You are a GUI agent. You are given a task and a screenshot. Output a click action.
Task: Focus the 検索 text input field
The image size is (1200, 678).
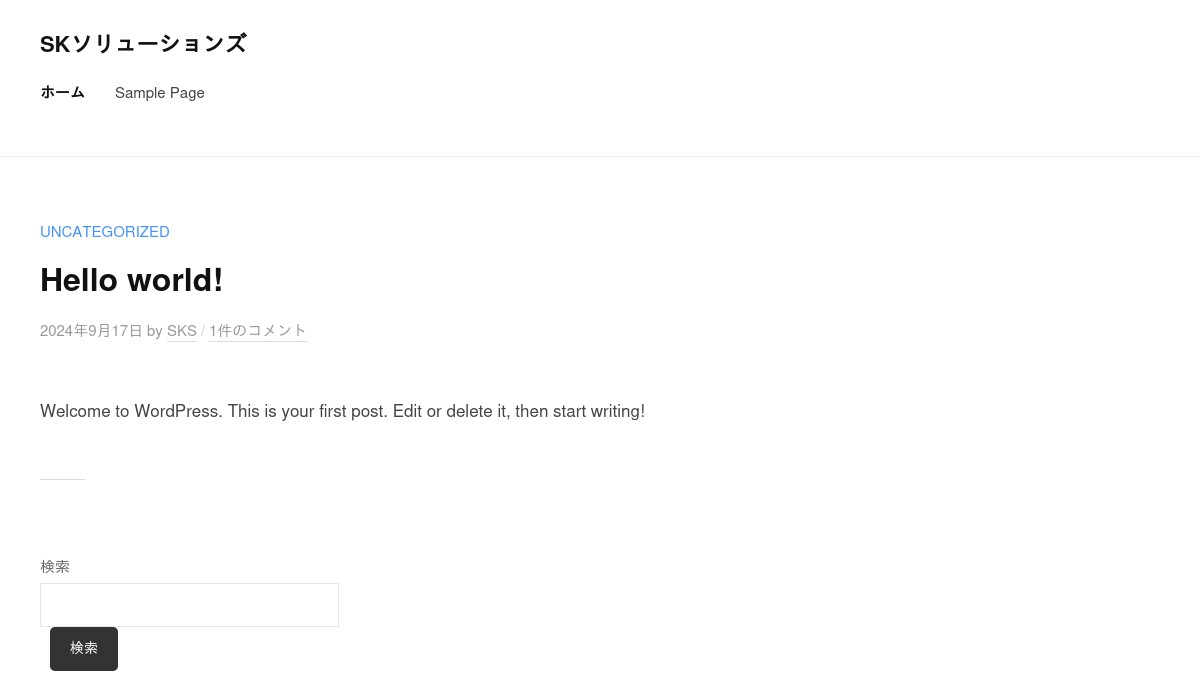click(x=189, y=605)
